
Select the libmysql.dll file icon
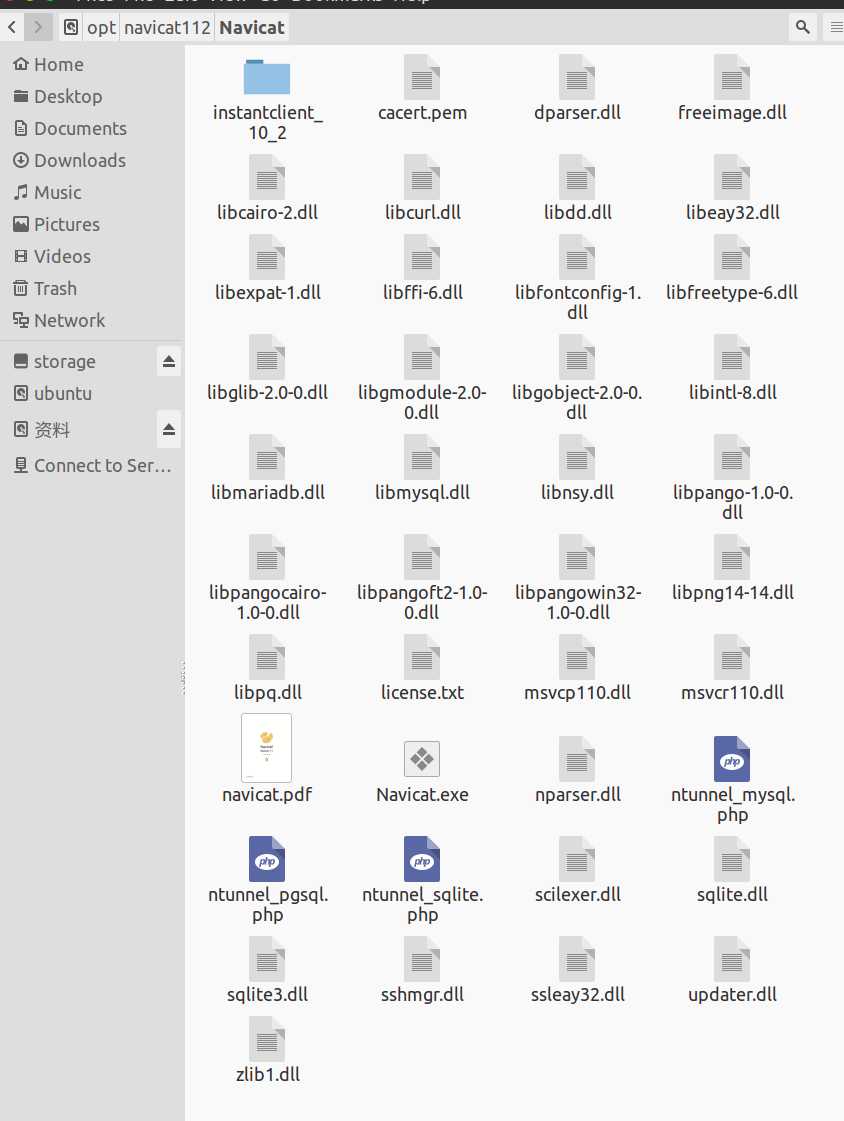tap(422, 457)
